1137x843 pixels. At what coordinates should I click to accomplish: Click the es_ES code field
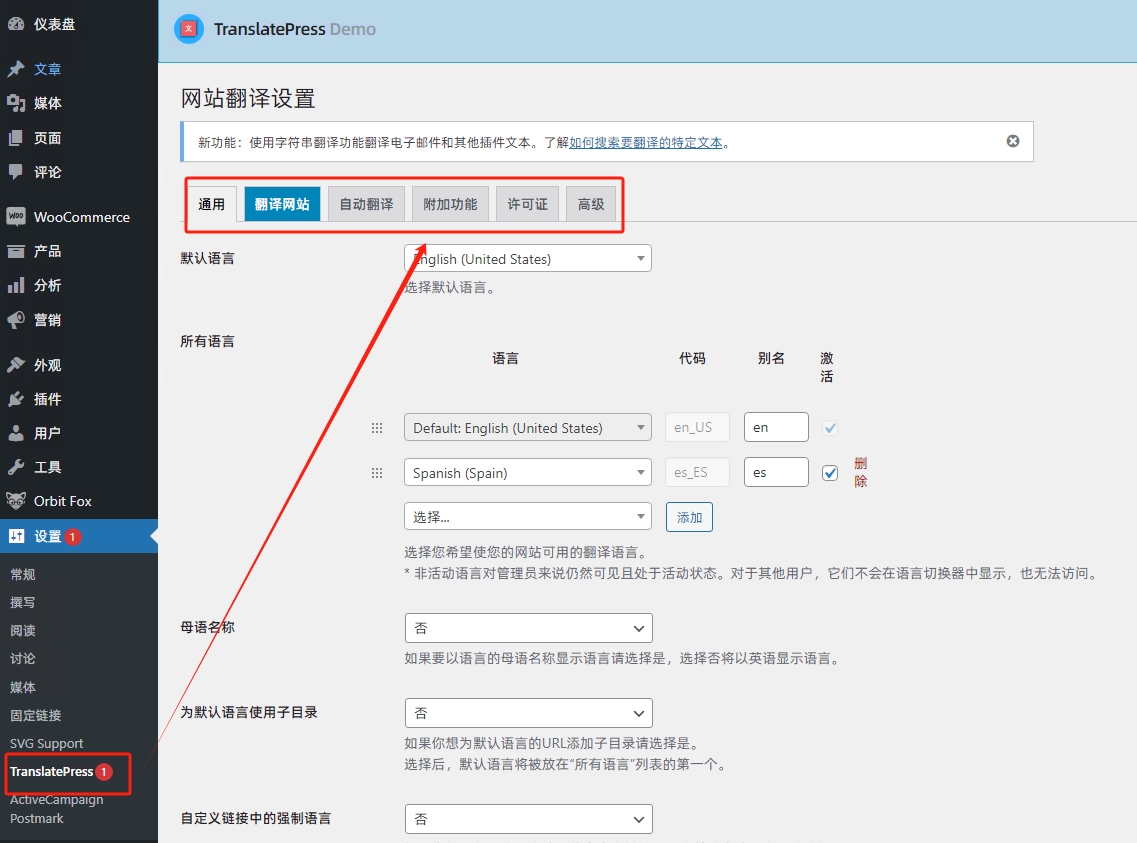coord(697,472)
